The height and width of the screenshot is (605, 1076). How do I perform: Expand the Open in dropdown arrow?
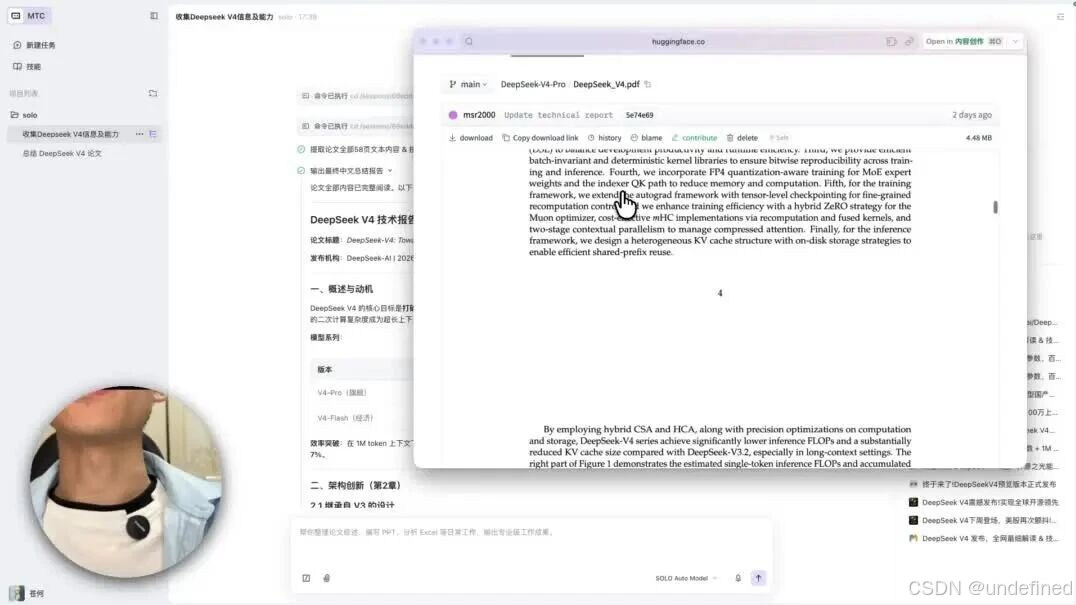[x=1015, y=41]
